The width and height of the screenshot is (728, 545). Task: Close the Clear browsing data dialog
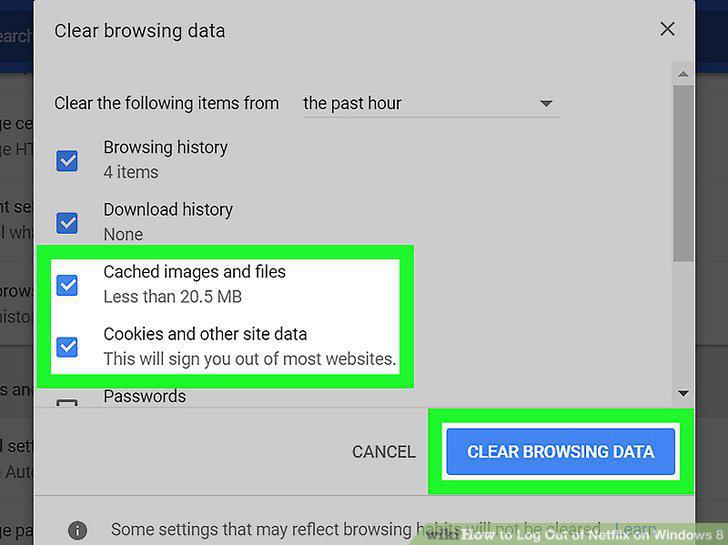[x=667, y=29]
